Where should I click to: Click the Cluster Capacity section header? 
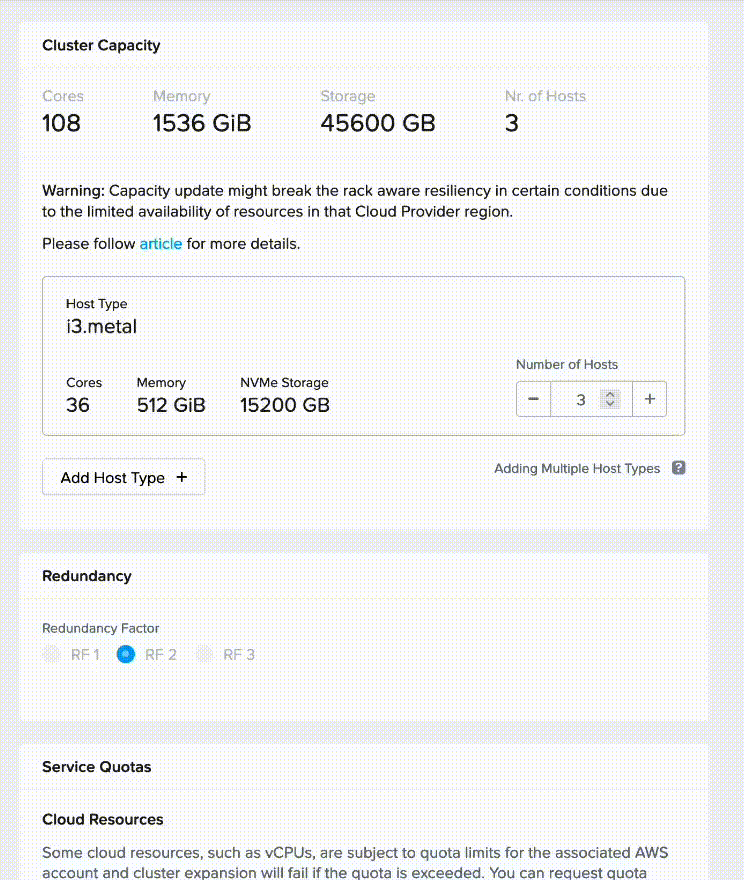click(x=101, y=45)
